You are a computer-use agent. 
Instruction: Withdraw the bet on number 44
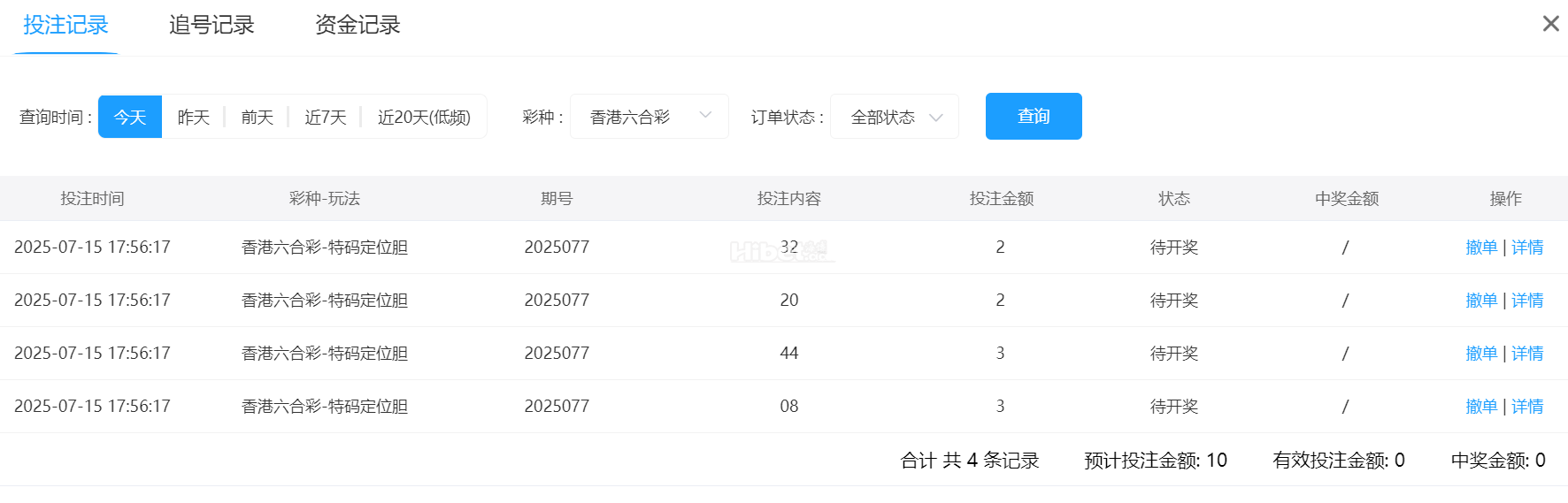1480,354
